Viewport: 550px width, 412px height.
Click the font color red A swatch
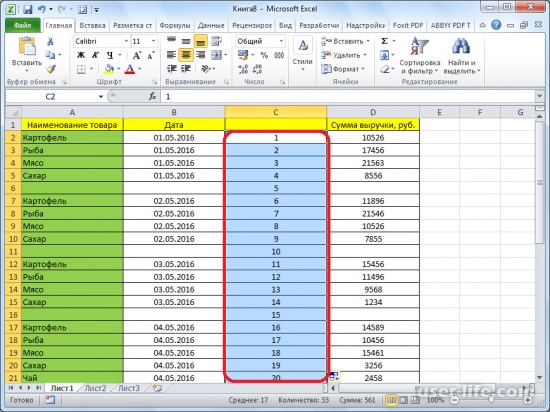(130, 69)
